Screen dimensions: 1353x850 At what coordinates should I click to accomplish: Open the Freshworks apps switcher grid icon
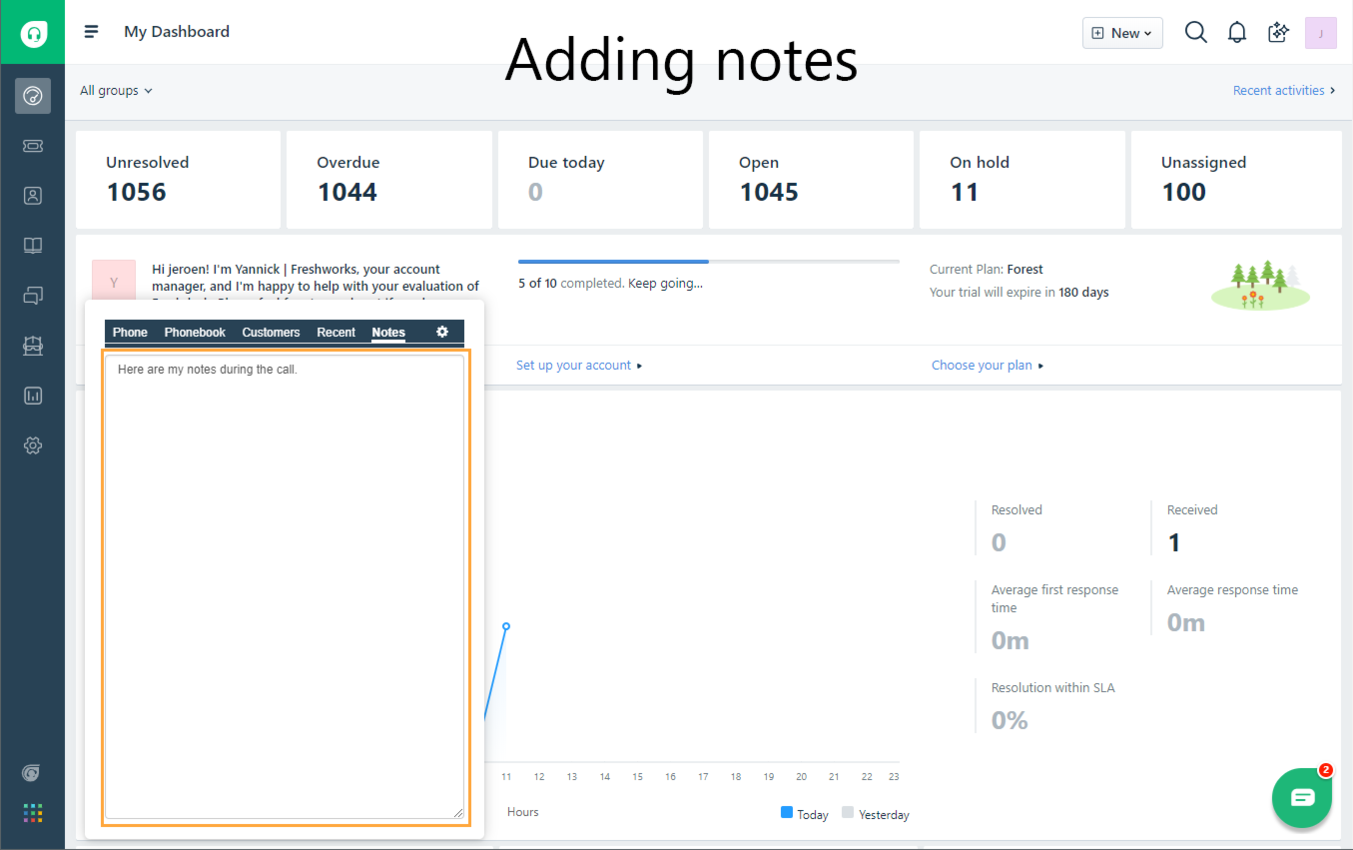click(x=33, y=812)
